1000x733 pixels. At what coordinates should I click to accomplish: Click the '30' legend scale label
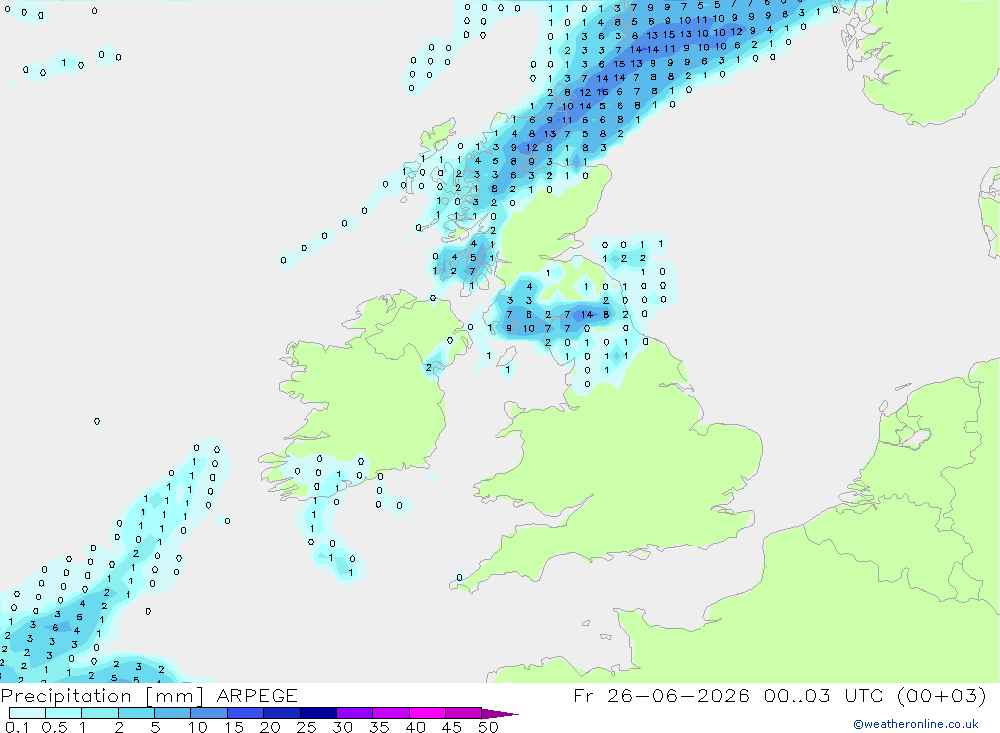[342, 727]
